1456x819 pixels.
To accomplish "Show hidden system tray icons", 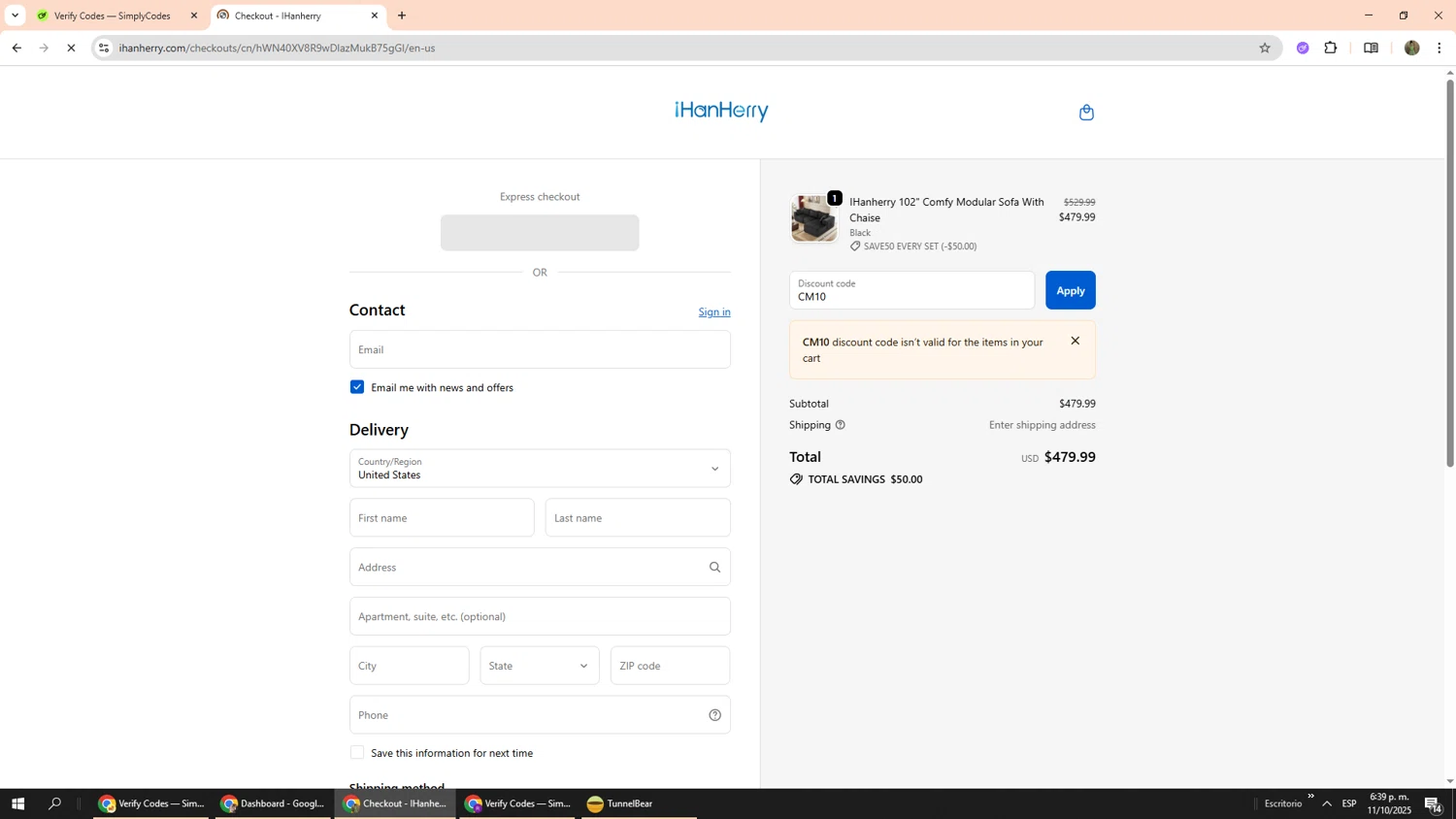I will (1327, 803).
